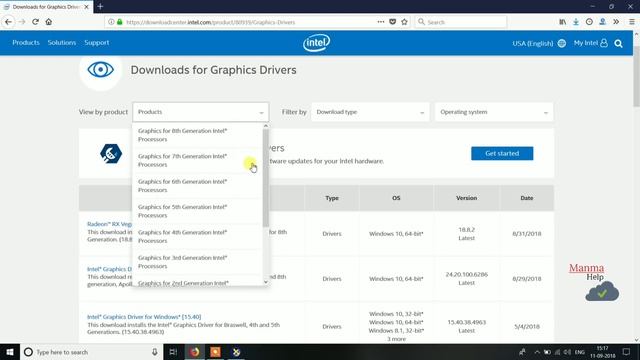Viewport: 640px width, 360px height.
Task: Open the Solutions menu
Action: [62, 42]
